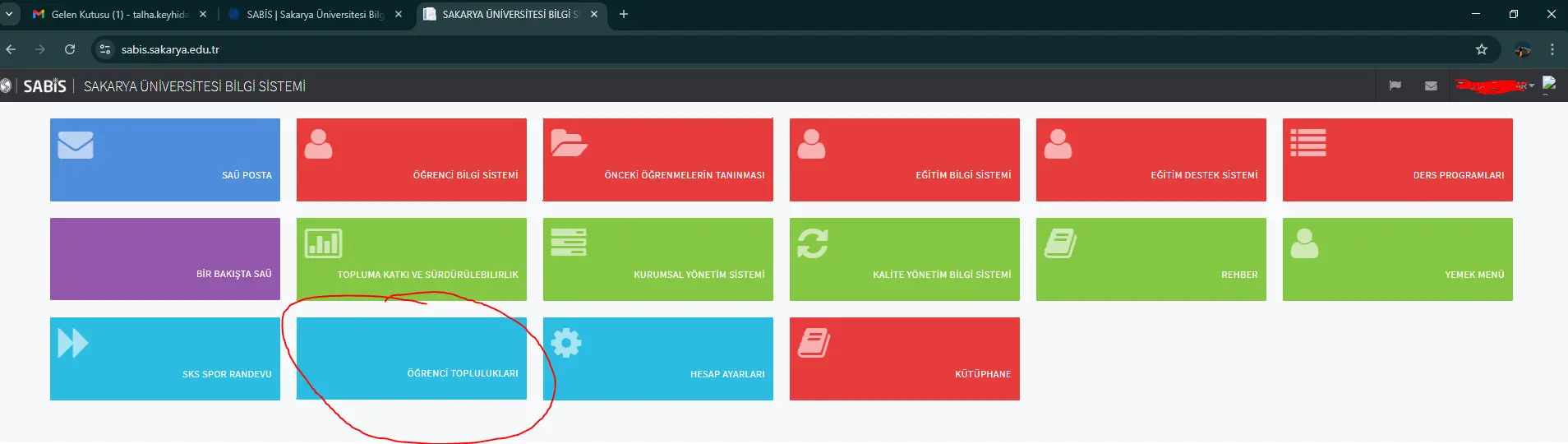The image size is (1568, 444).
Task: Click the REHBER label
Action: [x=1239, y=275]
